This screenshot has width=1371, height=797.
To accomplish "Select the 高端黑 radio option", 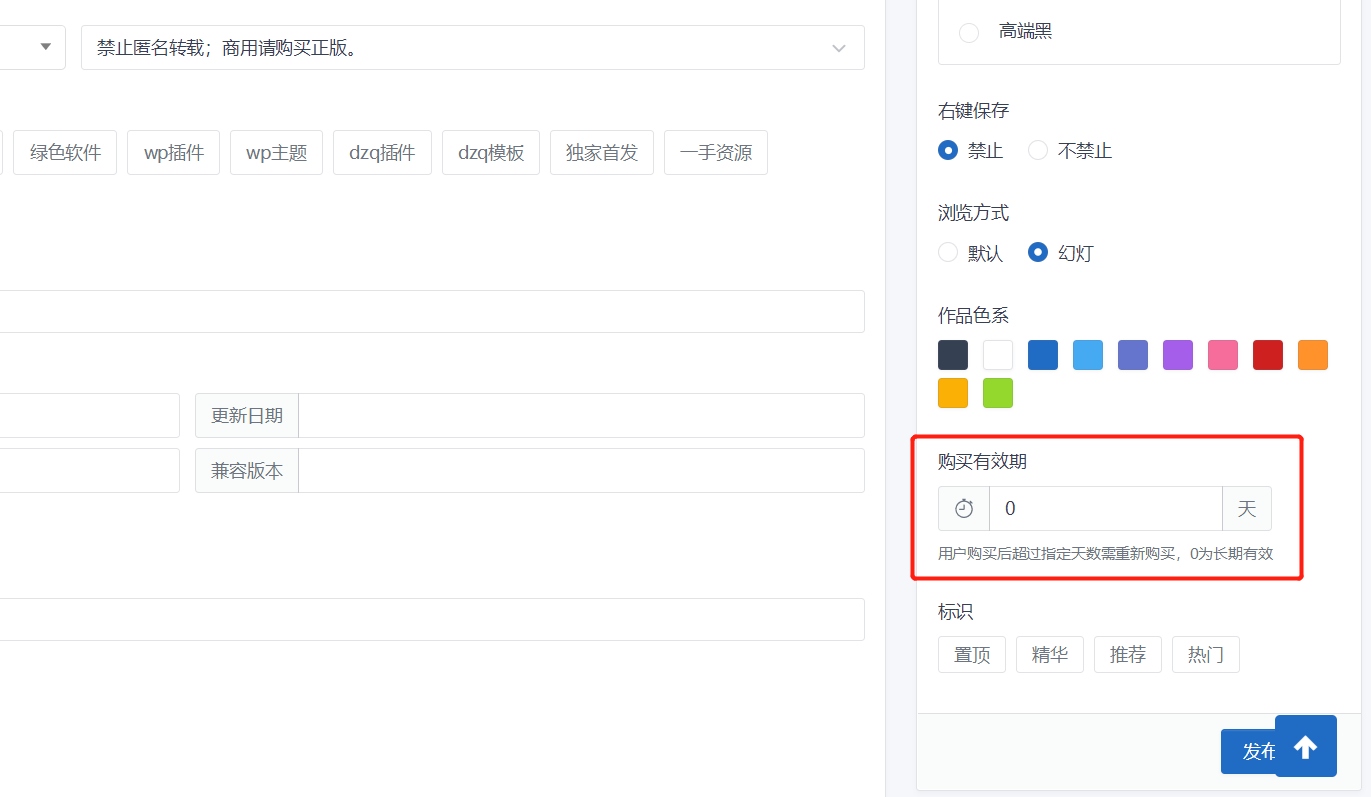I will [x=968, y=32].
